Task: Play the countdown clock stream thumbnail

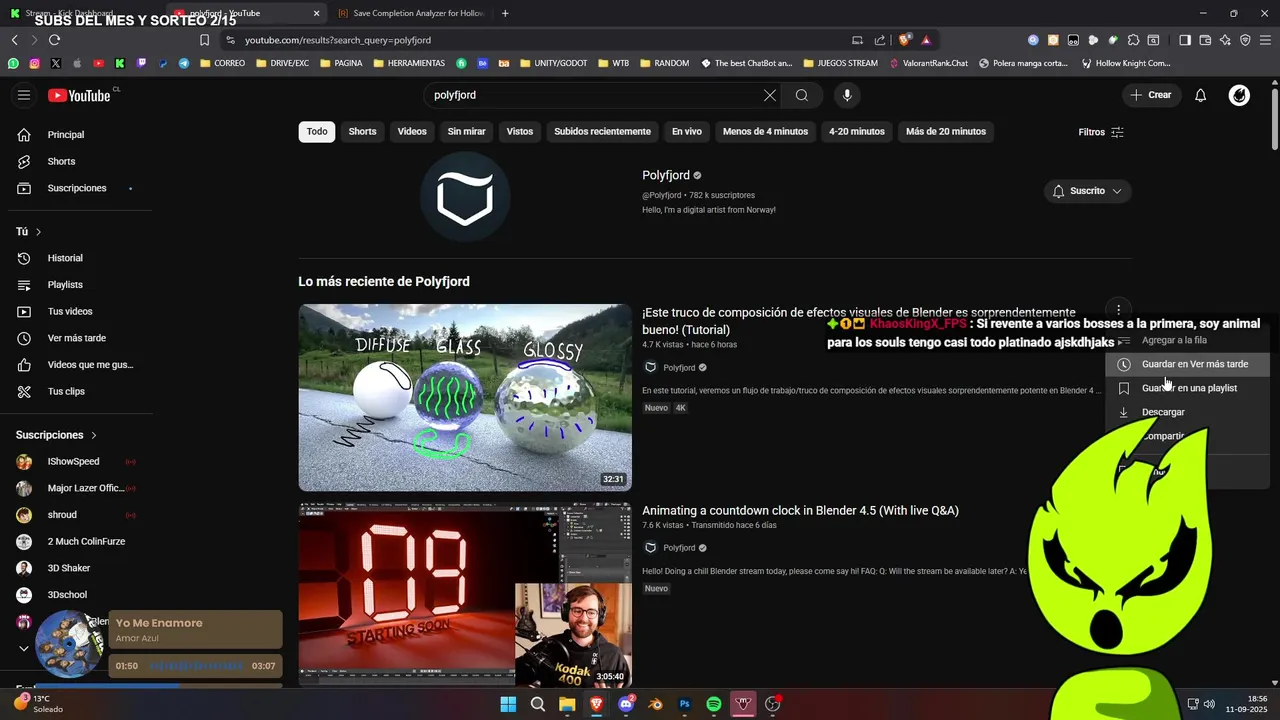Action: 465,594
